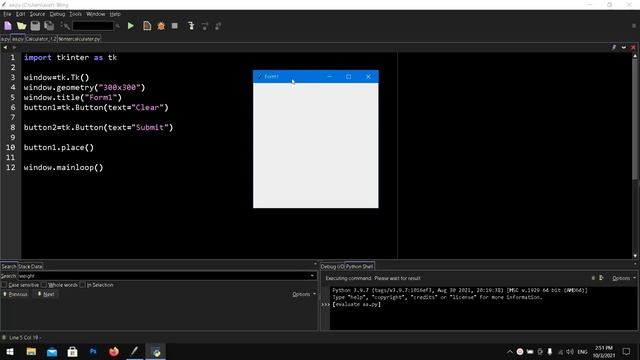Viewport: 640px width, 360px height.
Task: Click the volume icon in the system tray
Action: coord(570,351)
